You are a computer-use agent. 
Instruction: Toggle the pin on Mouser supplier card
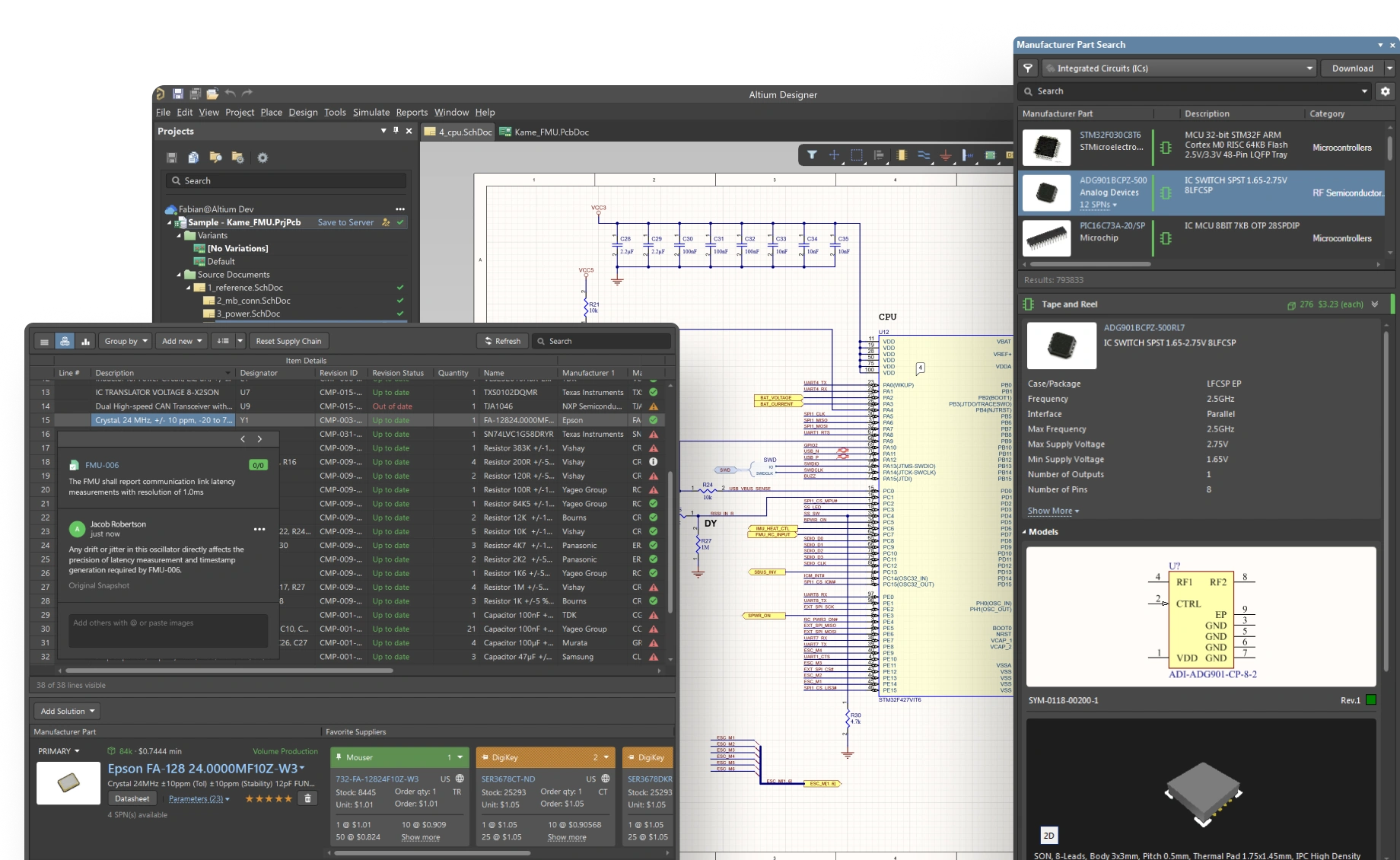tap(338, 757)
